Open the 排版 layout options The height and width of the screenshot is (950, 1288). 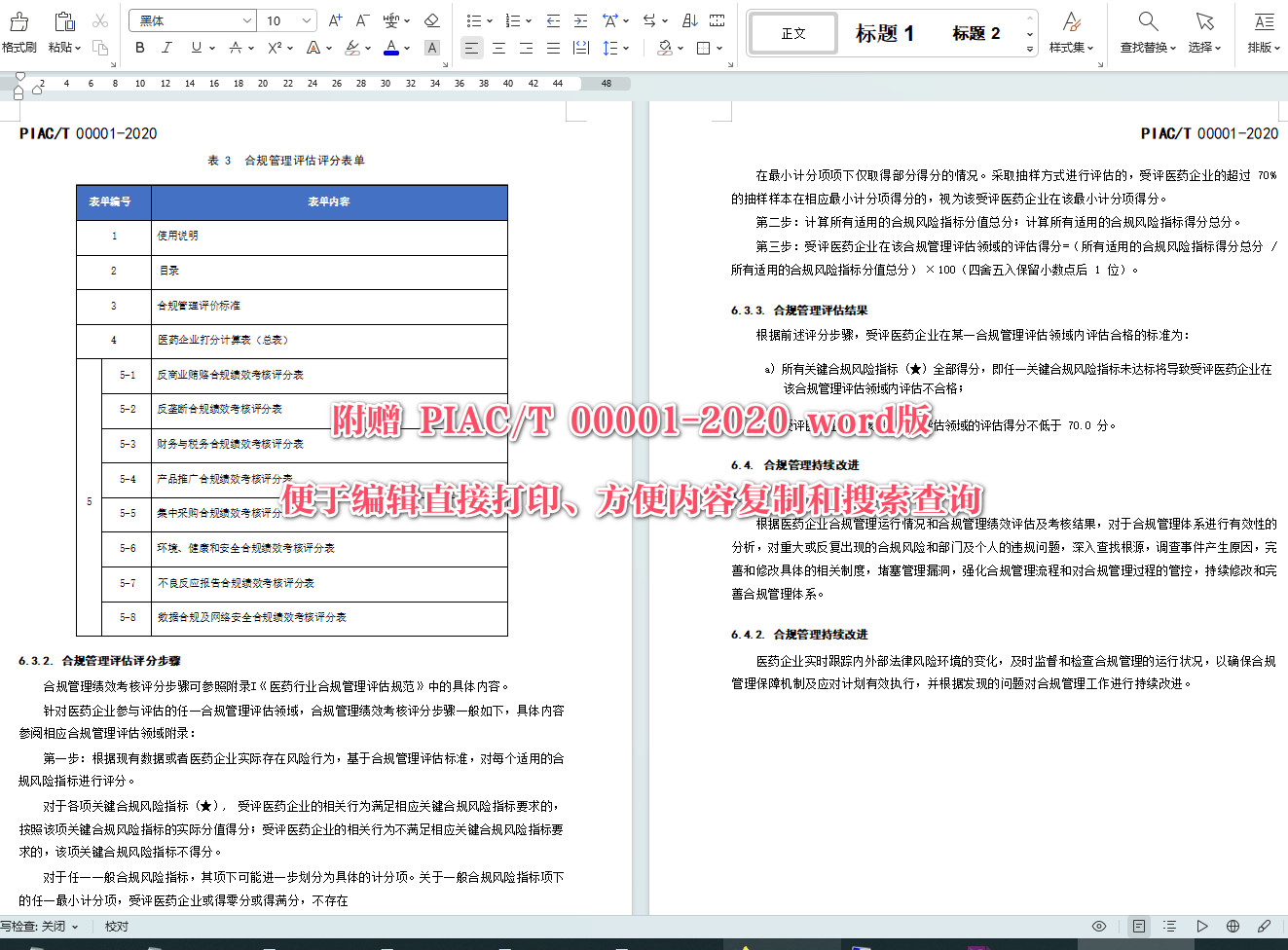point(1262,29)
